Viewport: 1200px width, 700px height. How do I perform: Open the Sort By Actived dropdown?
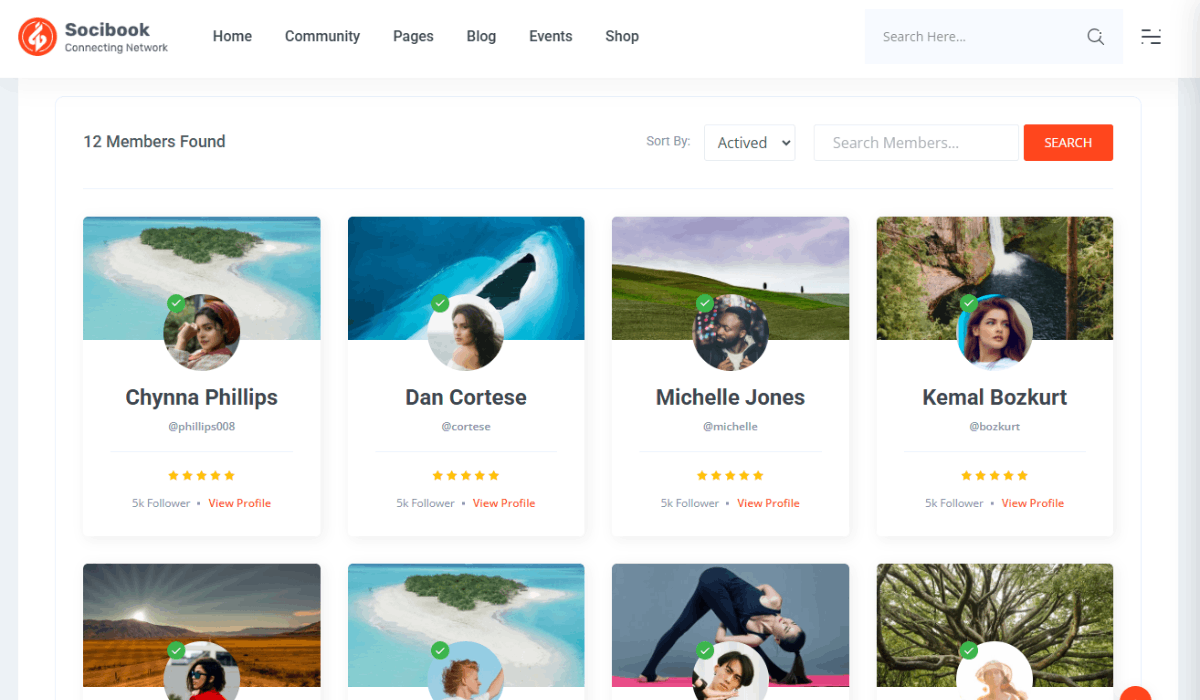750,143
